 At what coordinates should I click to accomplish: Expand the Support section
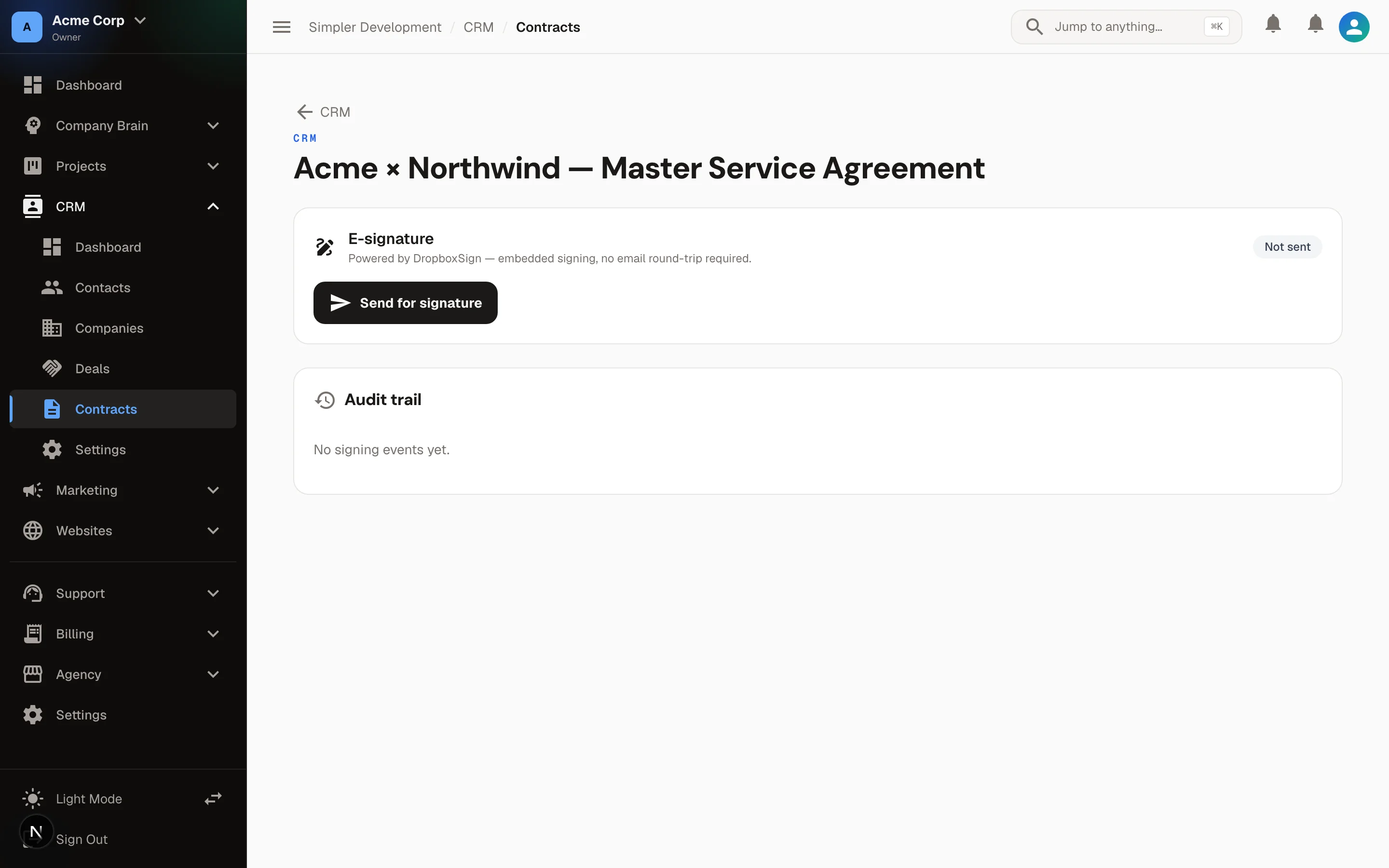213,594
